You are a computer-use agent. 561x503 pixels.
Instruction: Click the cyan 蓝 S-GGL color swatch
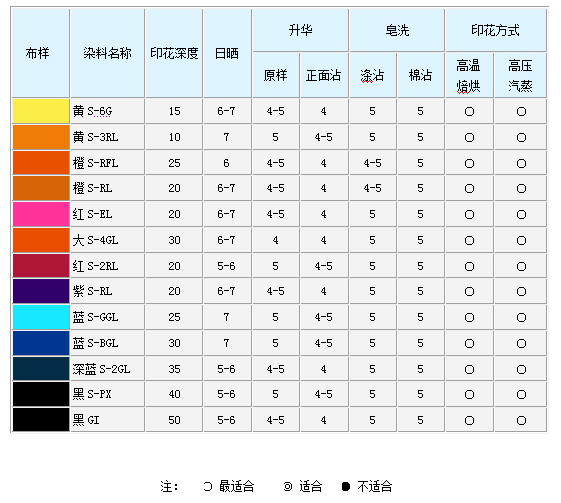[x=41, y=317]
